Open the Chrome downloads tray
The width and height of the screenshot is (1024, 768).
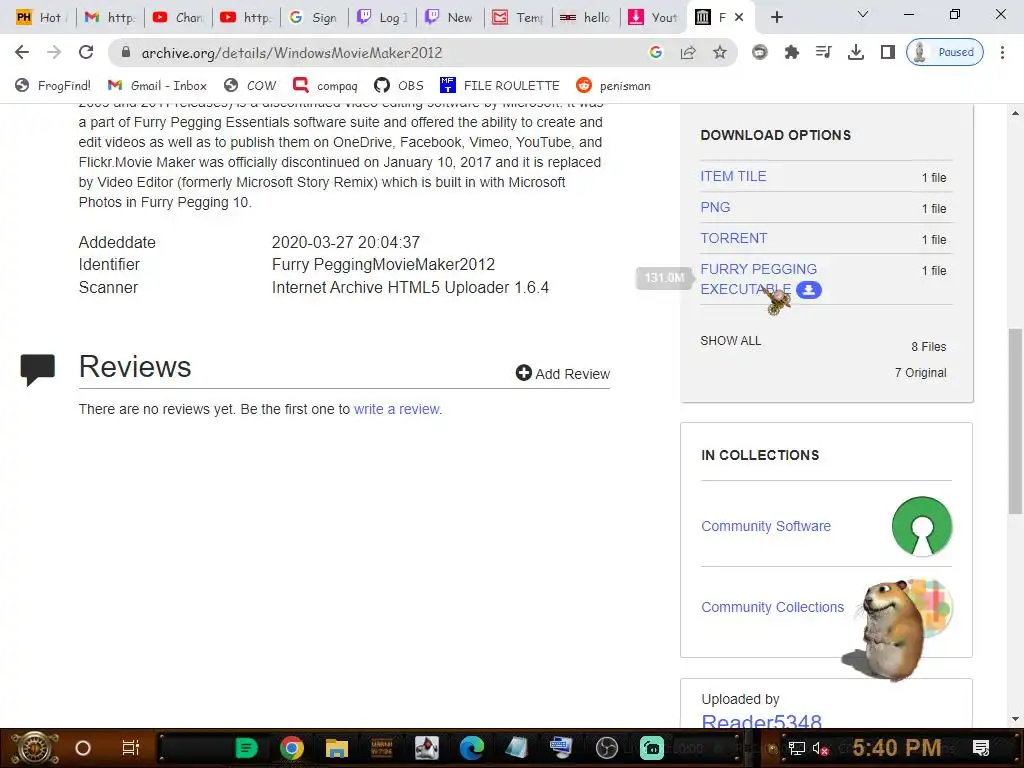pos(856,52)
